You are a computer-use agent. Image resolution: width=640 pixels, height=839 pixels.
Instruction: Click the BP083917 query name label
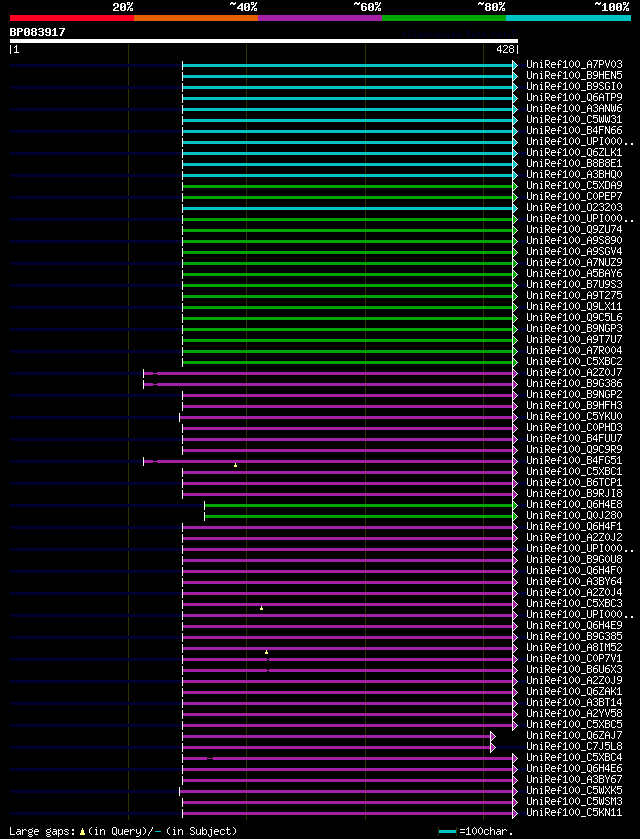point(37,32)
